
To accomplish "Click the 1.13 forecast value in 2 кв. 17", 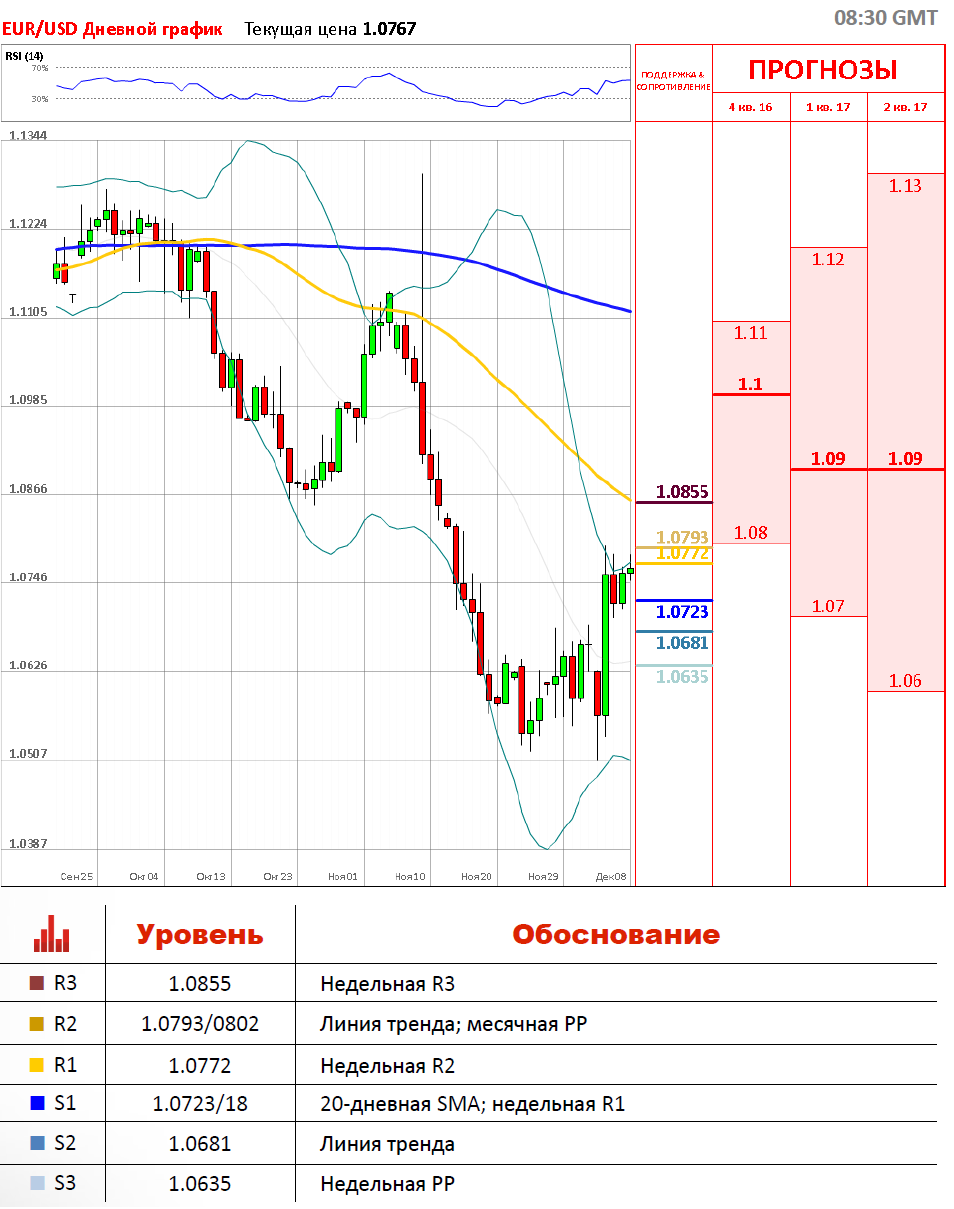I will (x=905, y=186).
